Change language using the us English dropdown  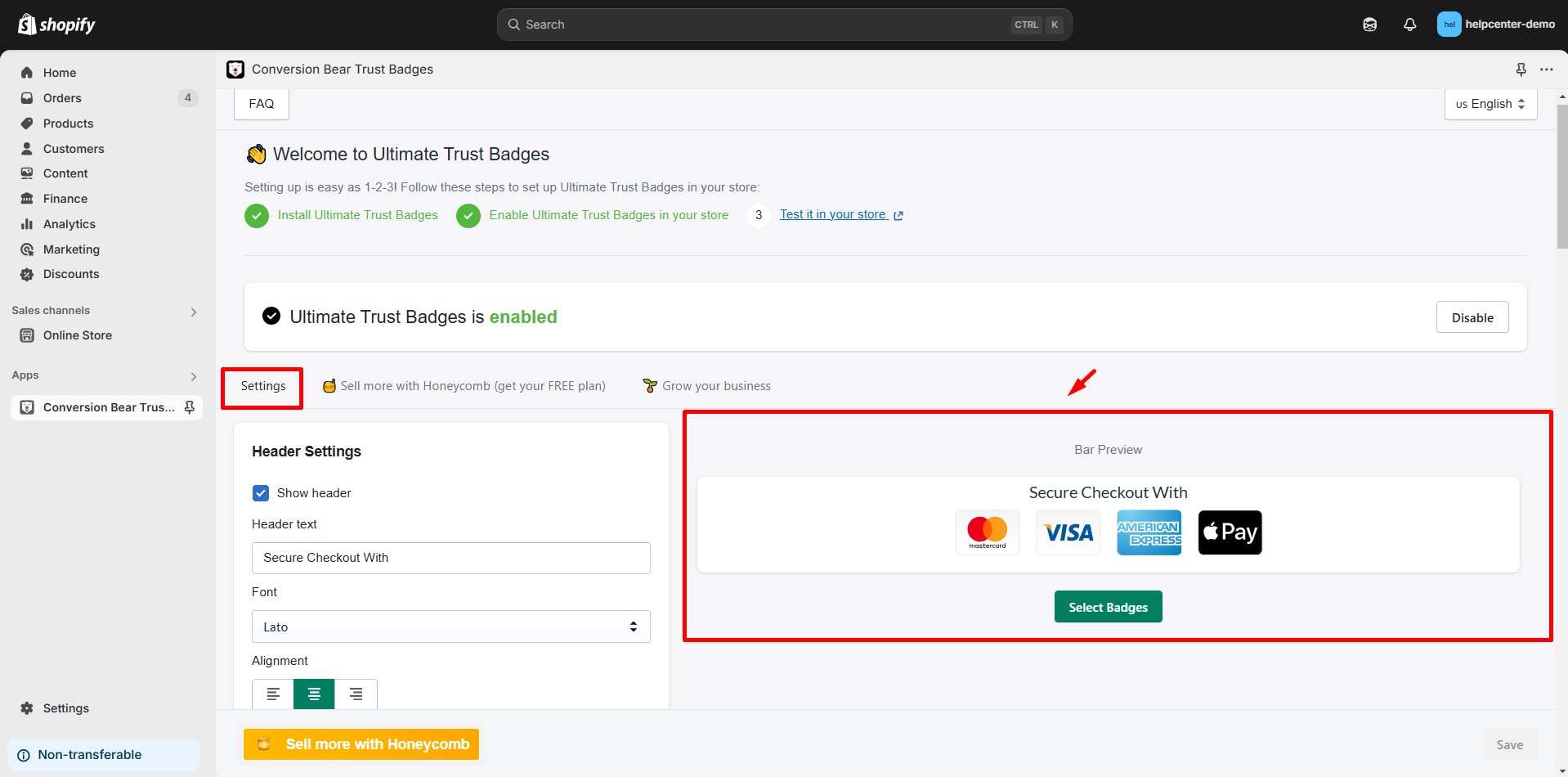click(x=1489, y=103)
